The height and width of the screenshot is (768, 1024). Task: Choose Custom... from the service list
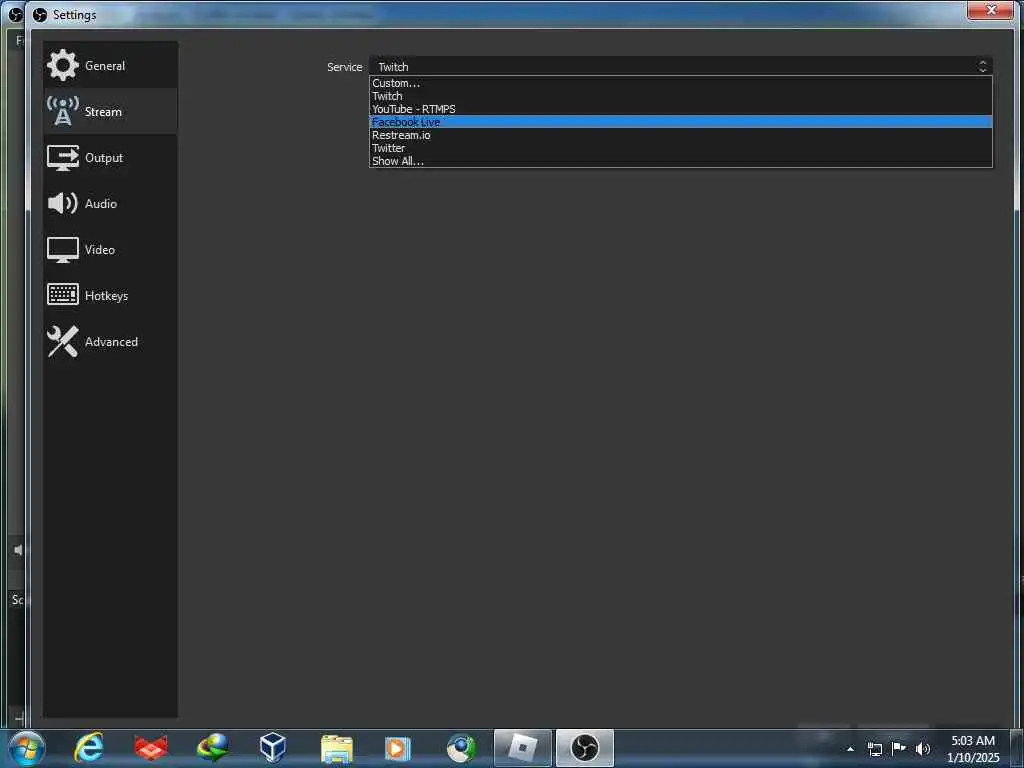680,83
